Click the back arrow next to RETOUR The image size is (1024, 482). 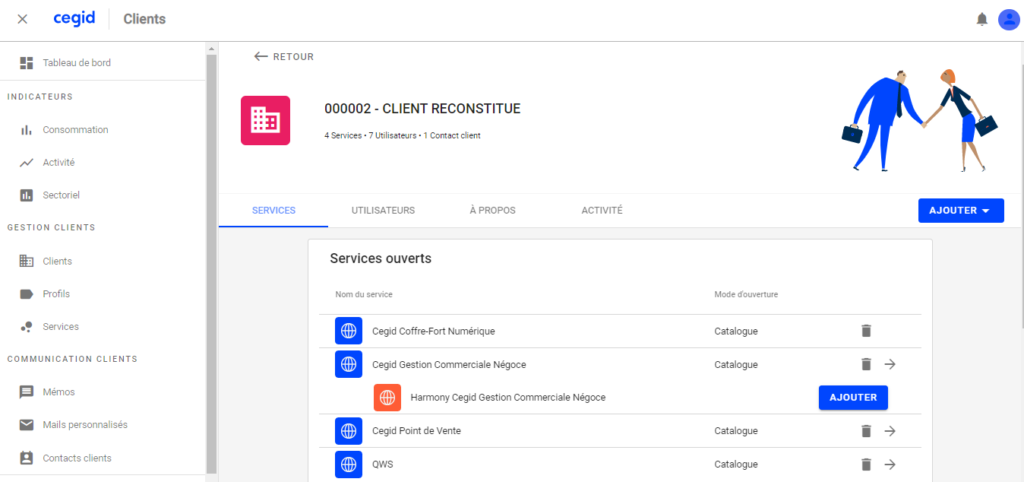click(x=261, y=57)
